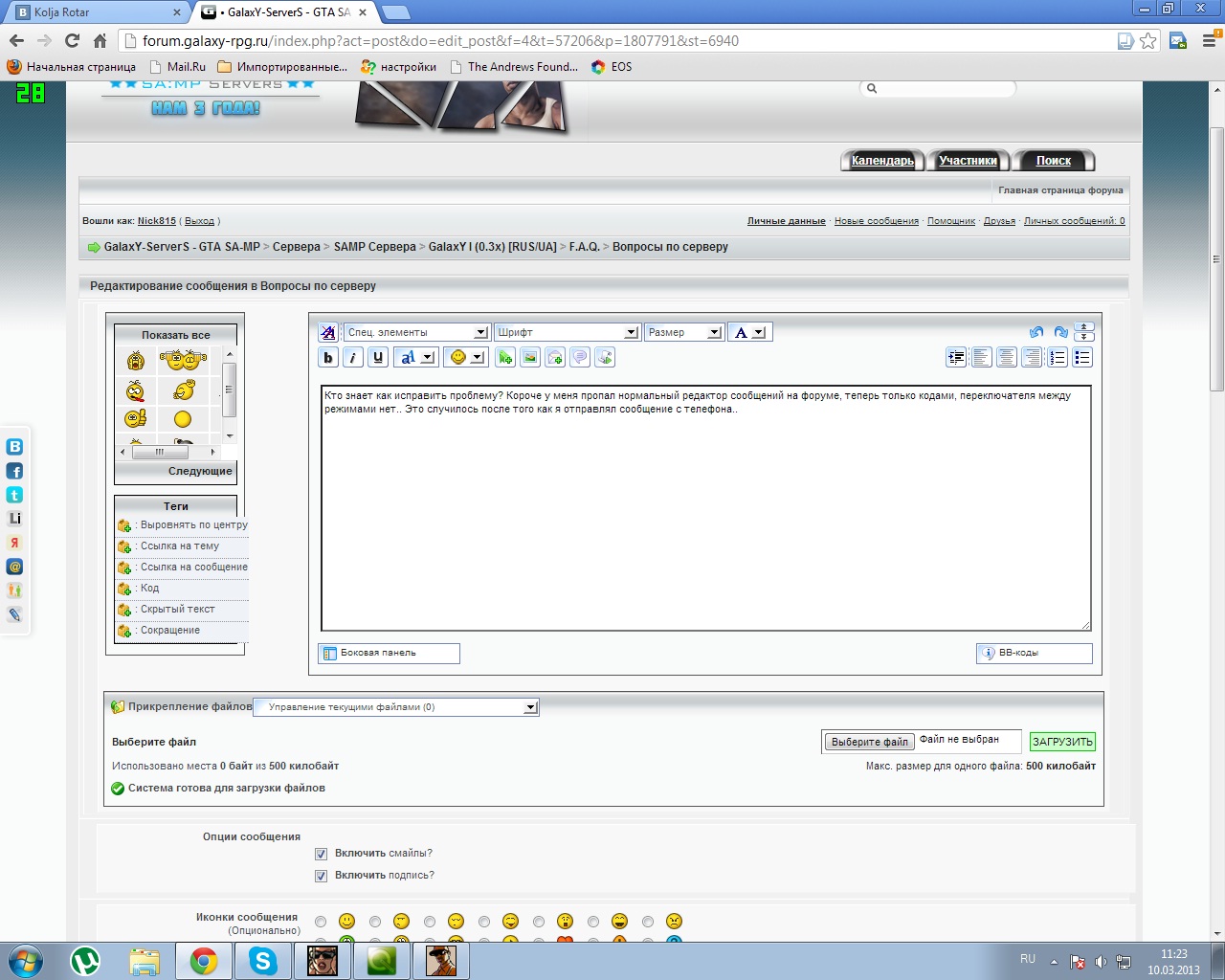Redo edit in the message editor
This screenshot has height=980, width=1225.
click(x=1060, y=332)
